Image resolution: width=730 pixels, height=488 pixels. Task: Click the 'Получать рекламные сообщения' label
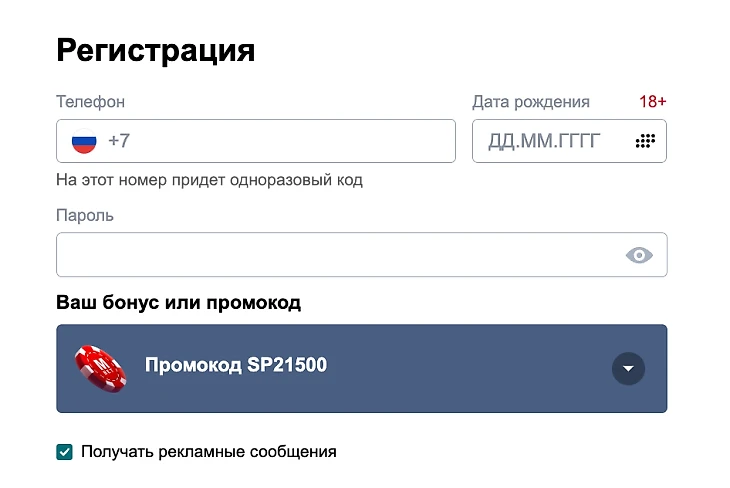(208, 452)
